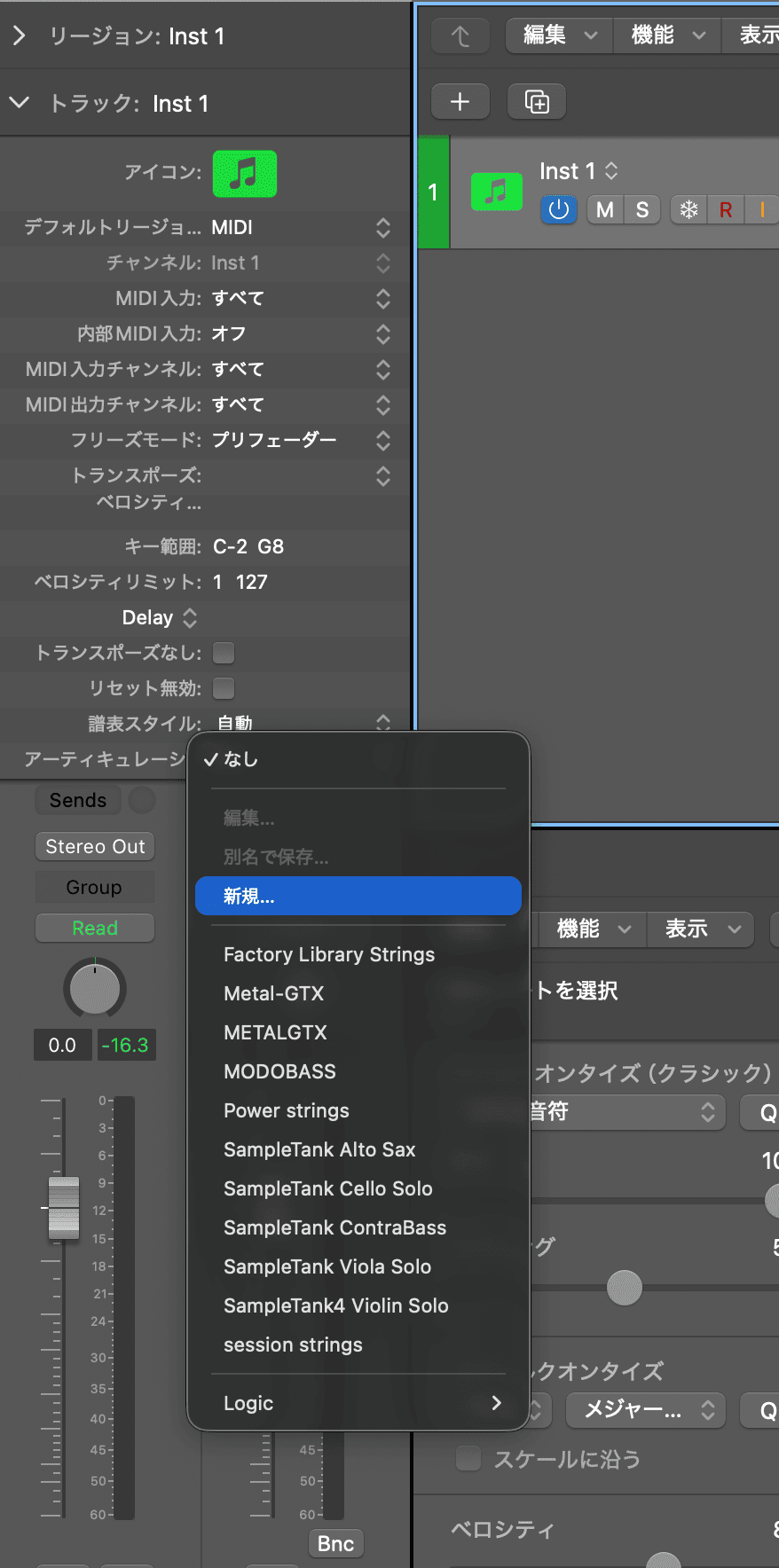Select なし in the articulation menu
779x1568 pixels.
[x=358, y=759]
